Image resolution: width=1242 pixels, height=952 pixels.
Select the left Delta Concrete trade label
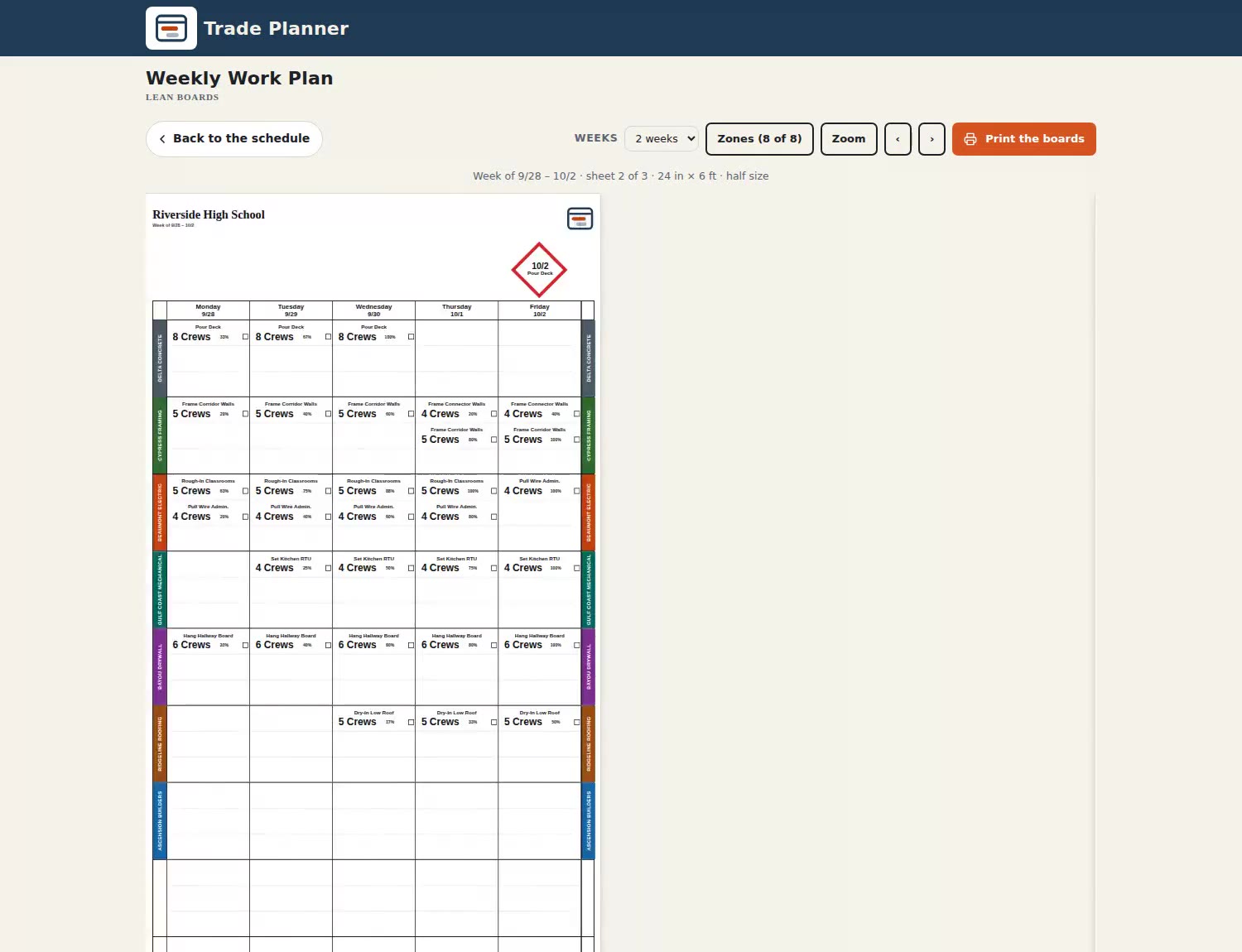pos(160,358)
